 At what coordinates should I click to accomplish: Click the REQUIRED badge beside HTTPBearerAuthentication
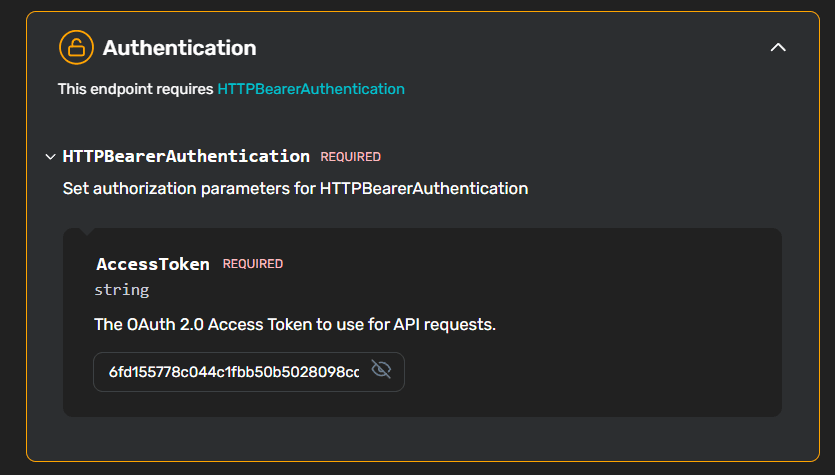350,157
